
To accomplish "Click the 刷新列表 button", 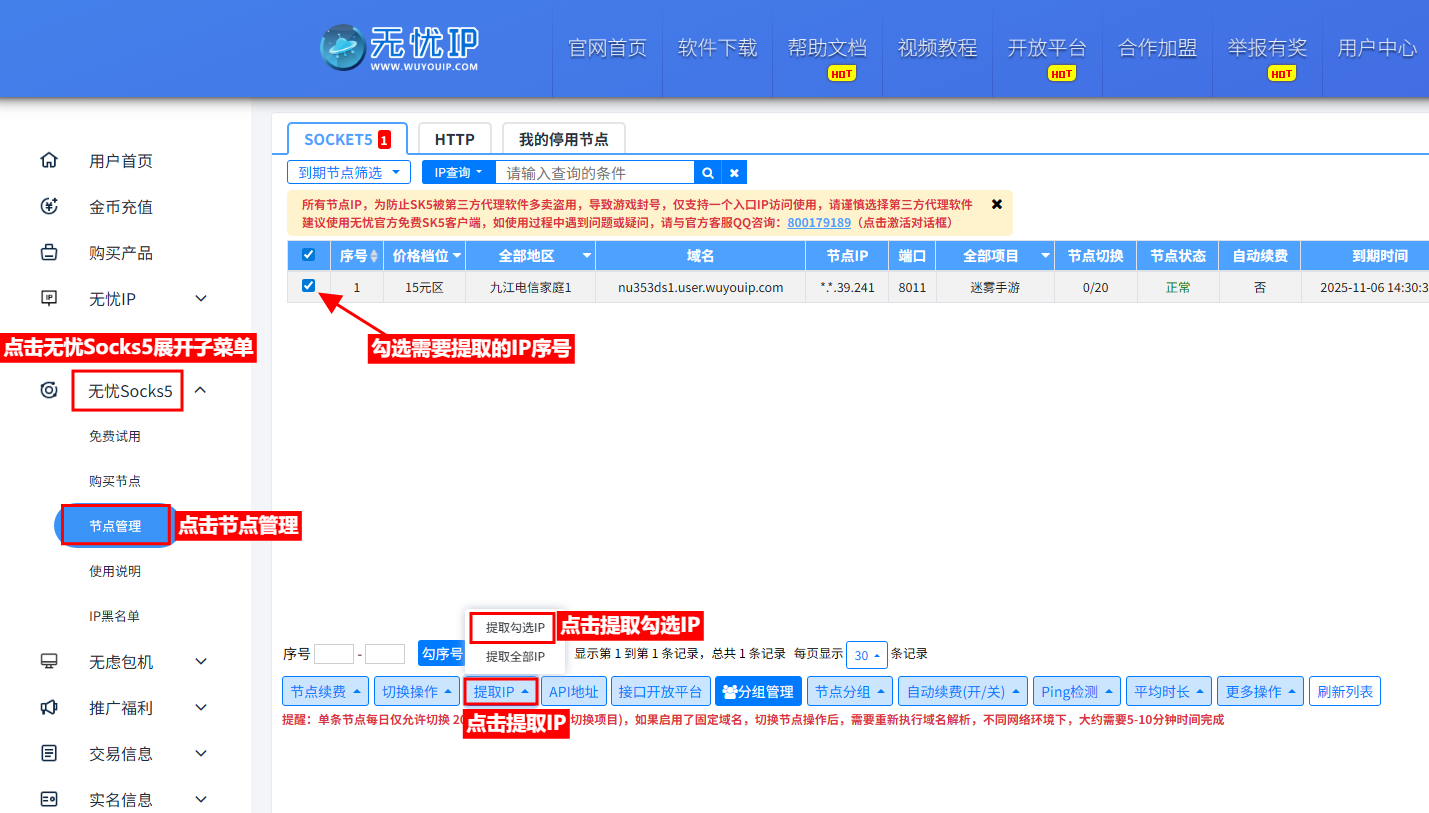I will [x=1345, y=690].
